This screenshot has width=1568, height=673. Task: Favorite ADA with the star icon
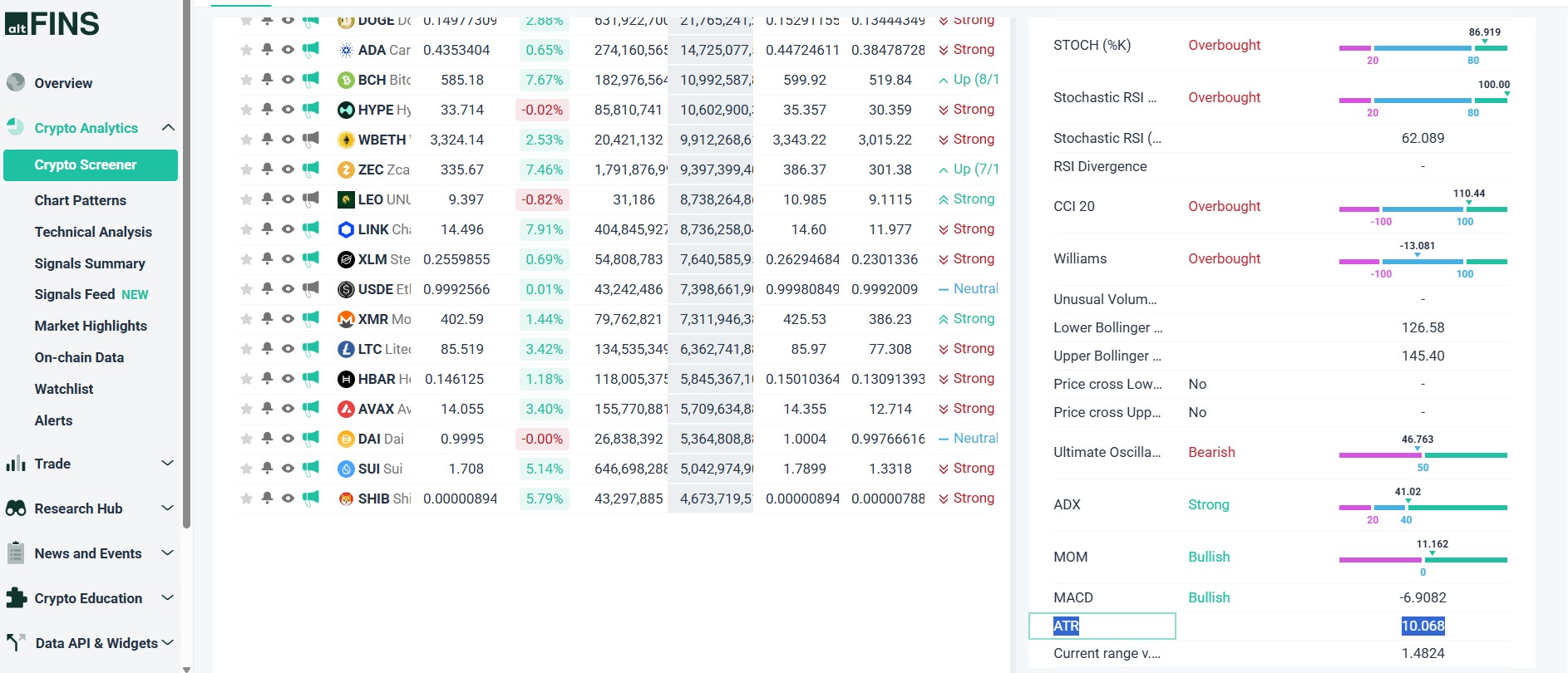point(246,50)
